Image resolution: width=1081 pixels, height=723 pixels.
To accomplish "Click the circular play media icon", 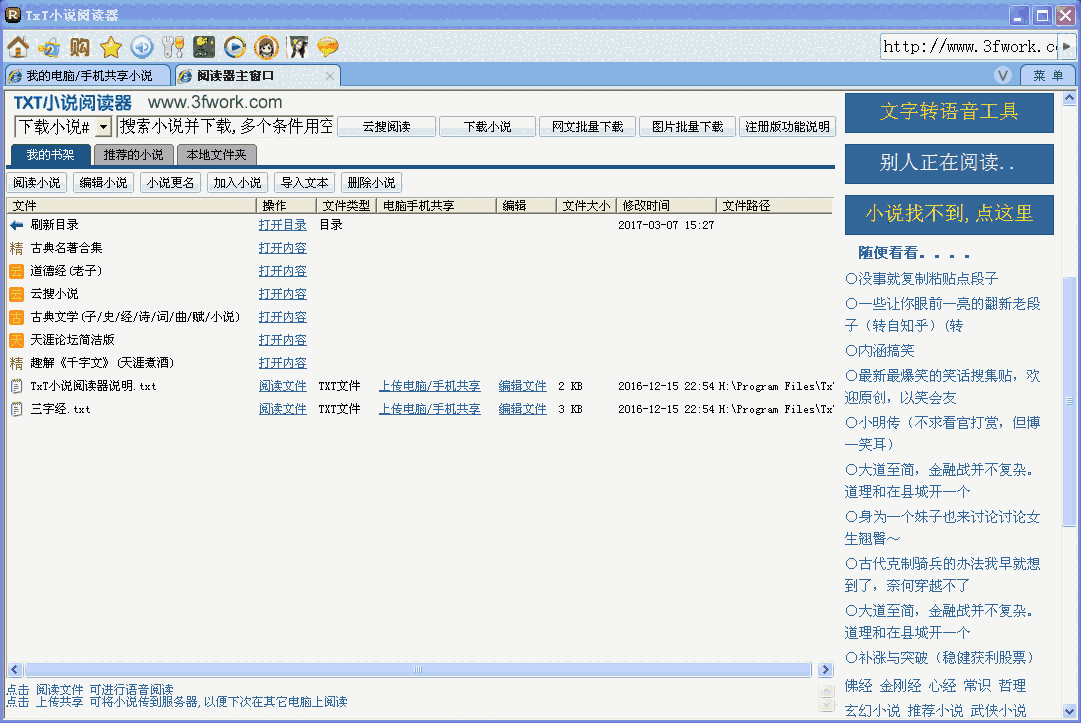I will point(236,46).
